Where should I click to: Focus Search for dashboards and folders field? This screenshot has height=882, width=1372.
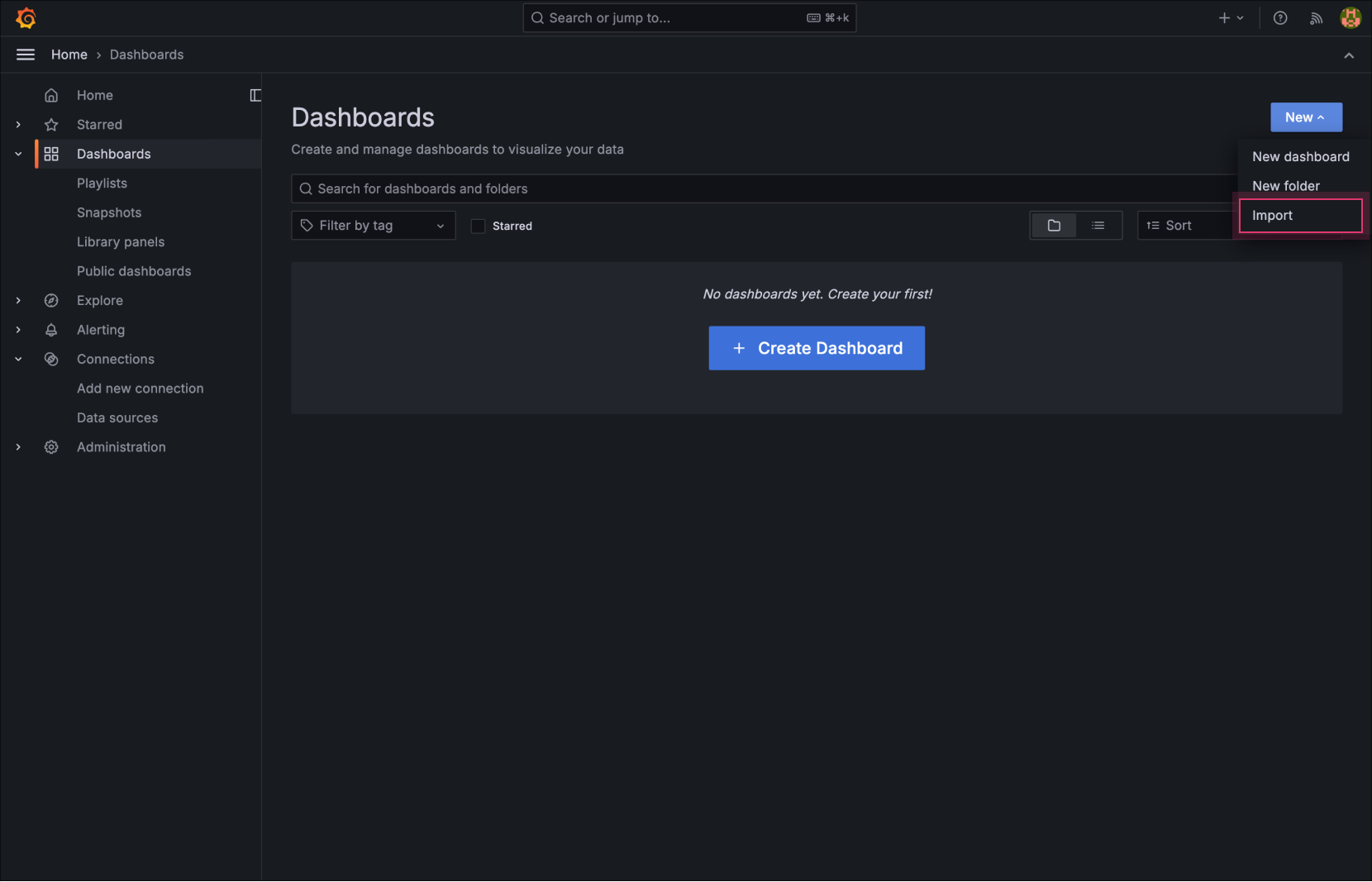(764, 189)
